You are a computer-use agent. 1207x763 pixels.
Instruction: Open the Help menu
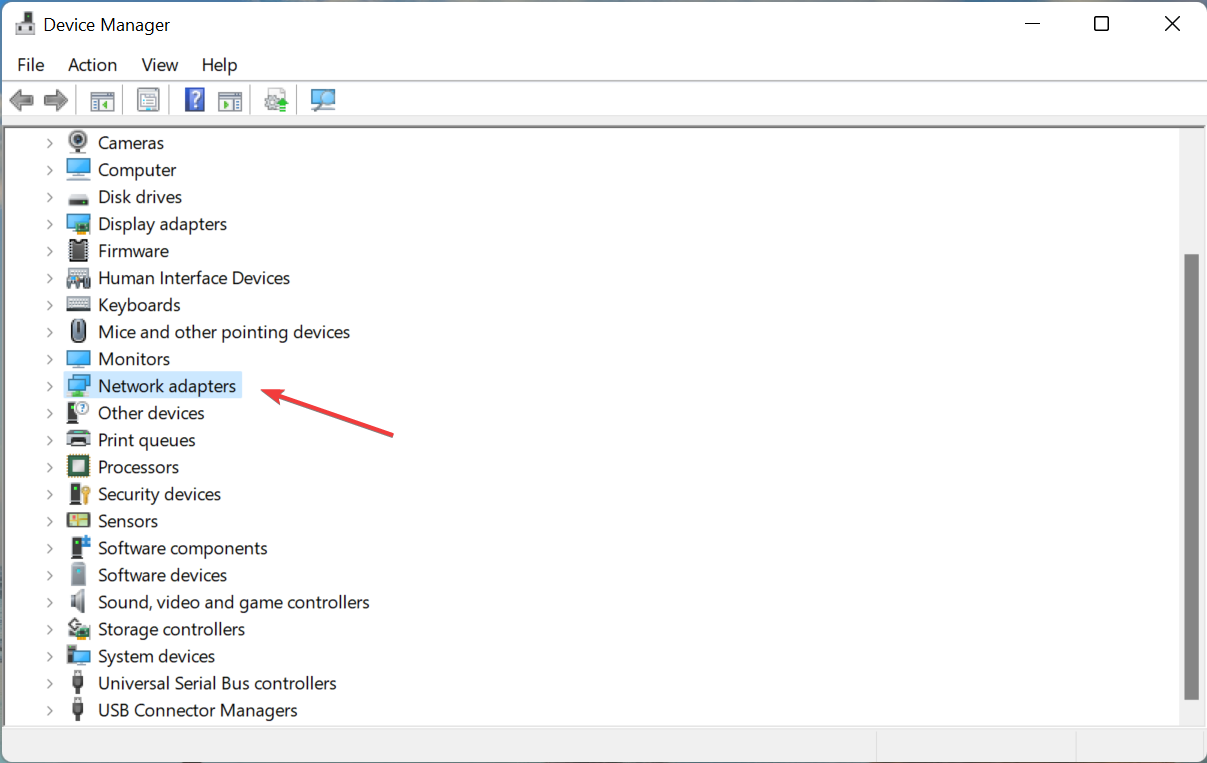pyautogui.click(x=219, y=65)
